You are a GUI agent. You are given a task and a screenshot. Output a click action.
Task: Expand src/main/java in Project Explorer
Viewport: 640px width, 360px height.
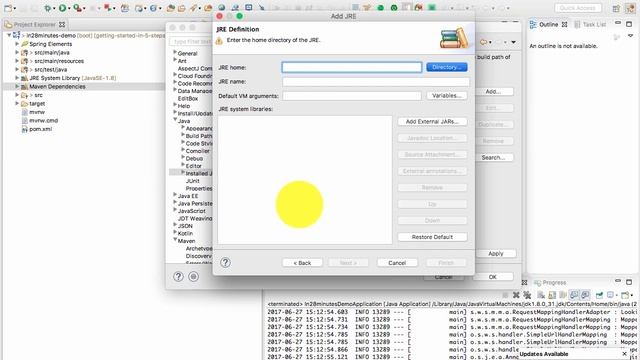tap(17, 52)
